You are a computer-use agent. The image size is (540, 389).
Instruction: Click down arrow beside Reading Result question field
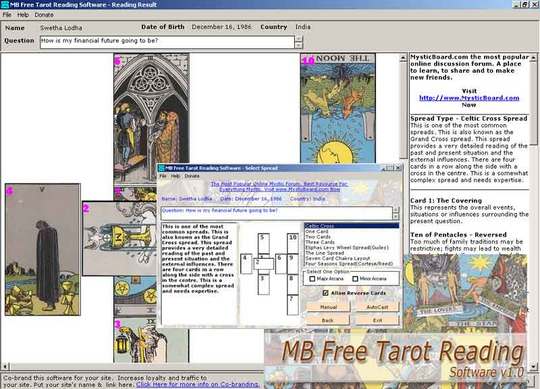pyautogui.click(x=299, y=45)
